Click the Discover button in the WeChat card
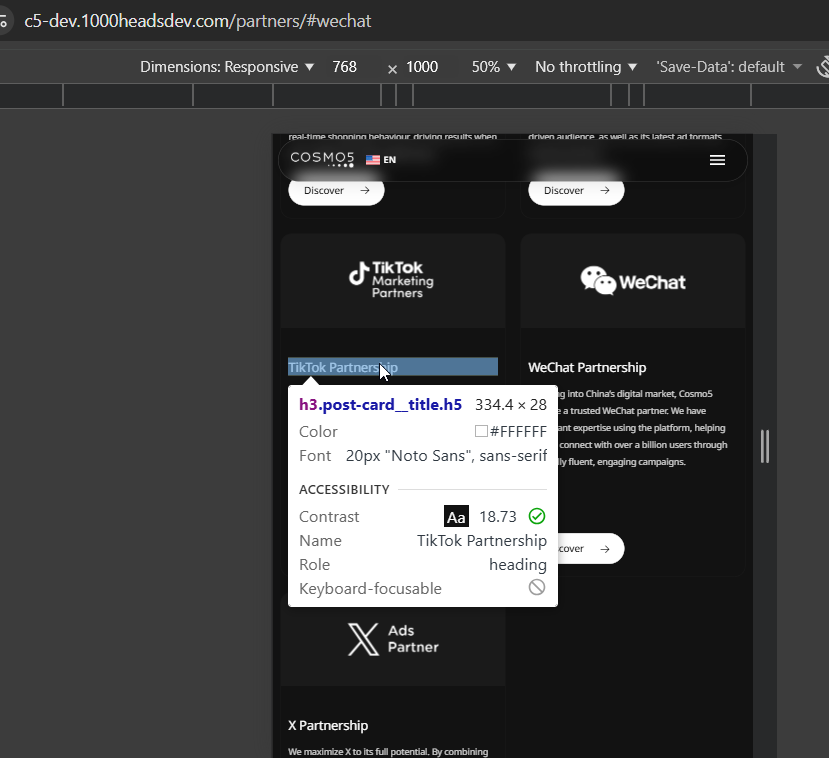The width and height of the screenshot is (829, 758). (591, 549)
